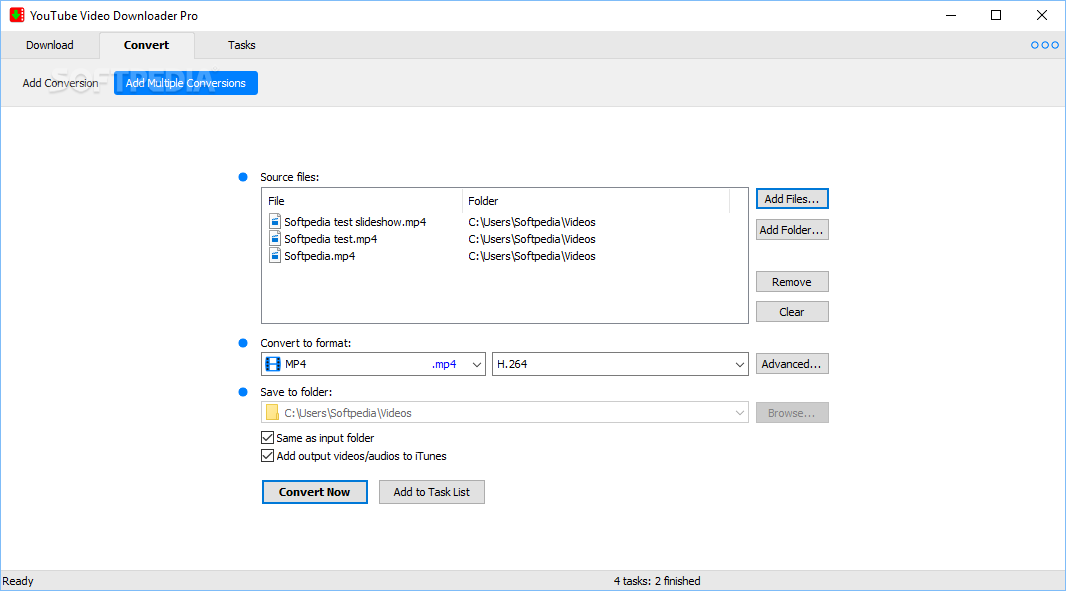Select the Add Multiple Conversions sub-tab

coord(186,83)
